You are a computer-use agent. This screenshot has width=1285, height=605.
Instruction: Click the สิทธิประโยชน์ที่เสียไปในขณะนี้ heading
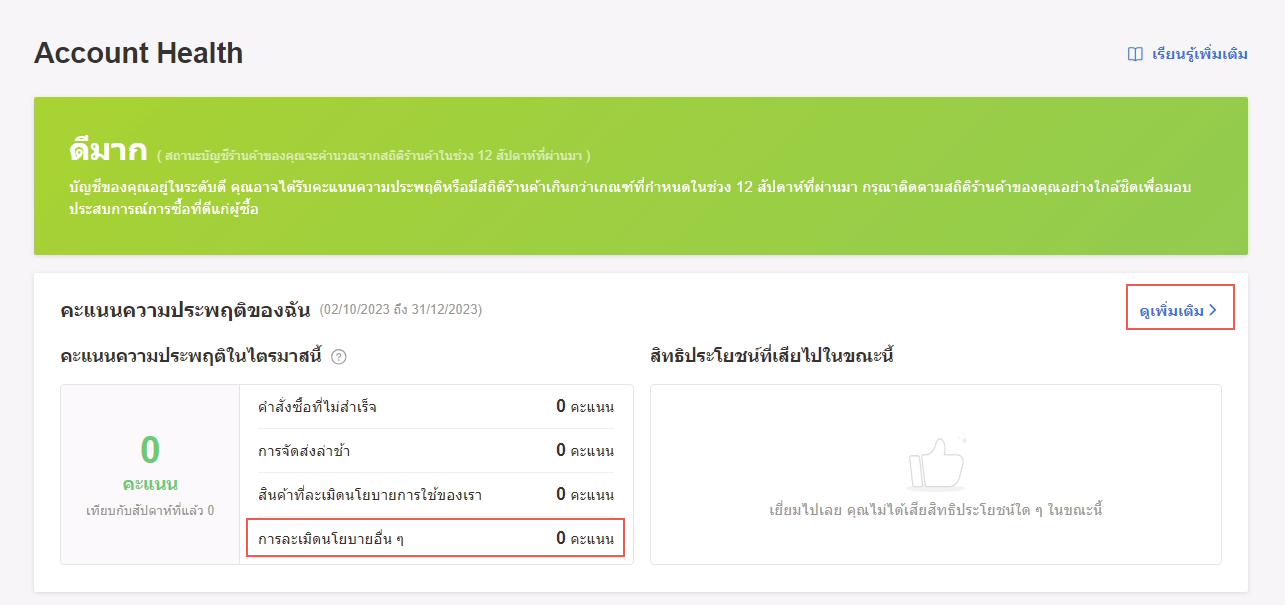[771, 357]
